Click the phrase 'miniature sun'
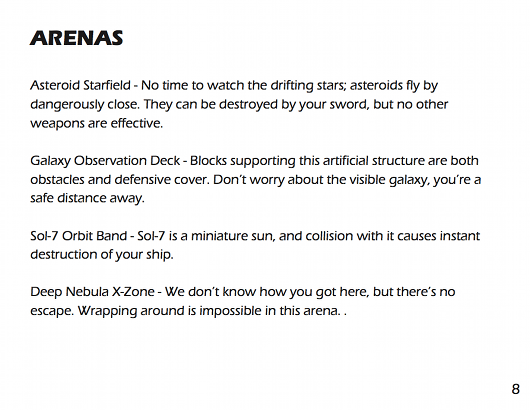The width and height of the screenshot is (530, 410). coord(232,236)
